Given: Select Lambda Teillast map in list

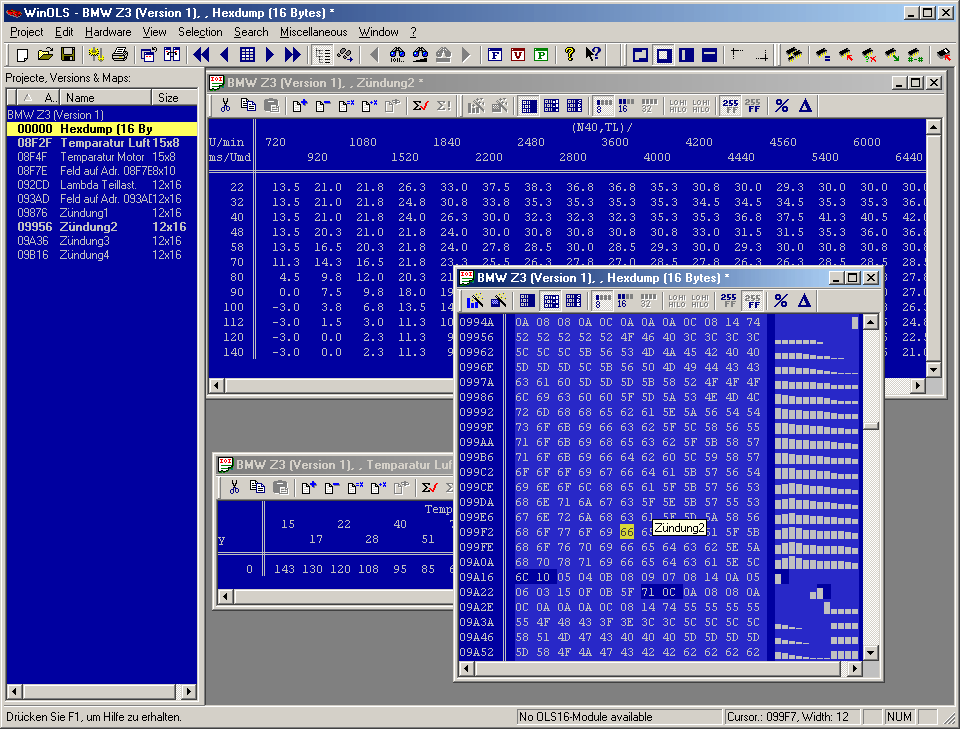Looking at the screenshot, I should click(x=98, y=185).
